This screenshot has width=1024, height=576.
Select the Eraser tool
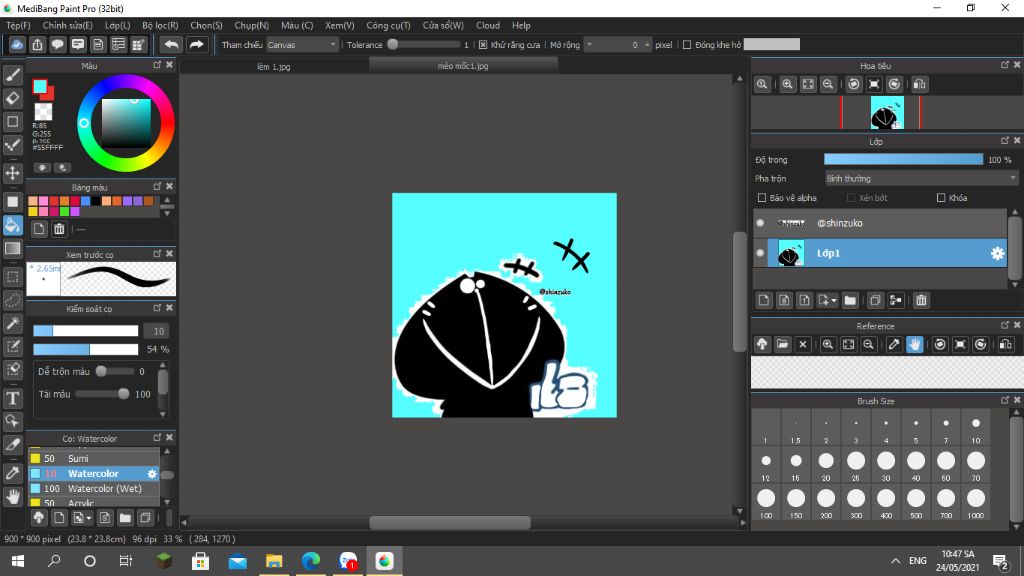click(13, 98)
